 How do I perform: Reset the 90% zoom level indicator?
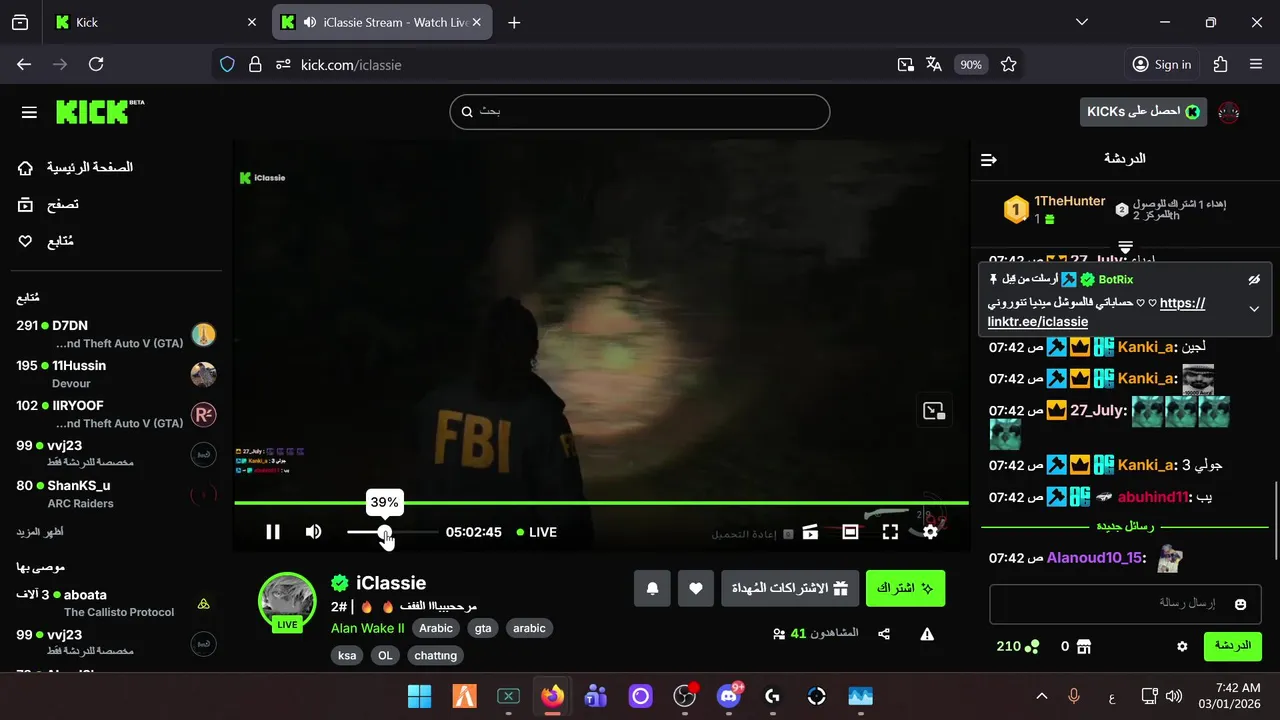pyautogui.click(x=971, y=64)
